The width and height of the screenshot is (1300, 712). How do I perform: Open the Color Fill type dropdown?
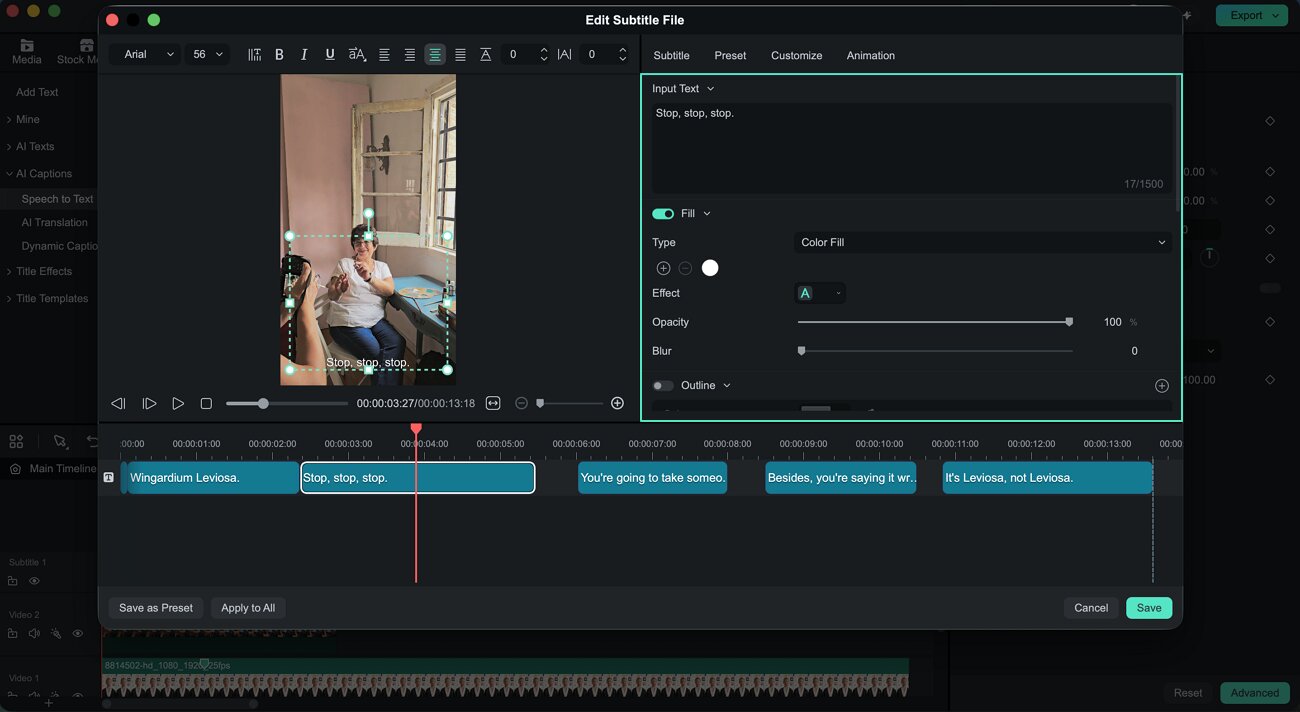coord(983,242)
